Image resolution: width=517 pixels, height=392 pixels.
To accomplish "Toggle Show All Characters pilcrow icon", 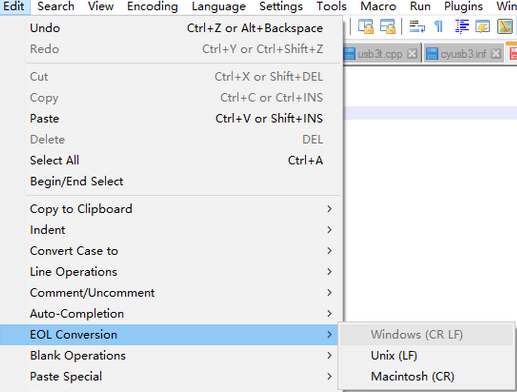I will point(439,26).
